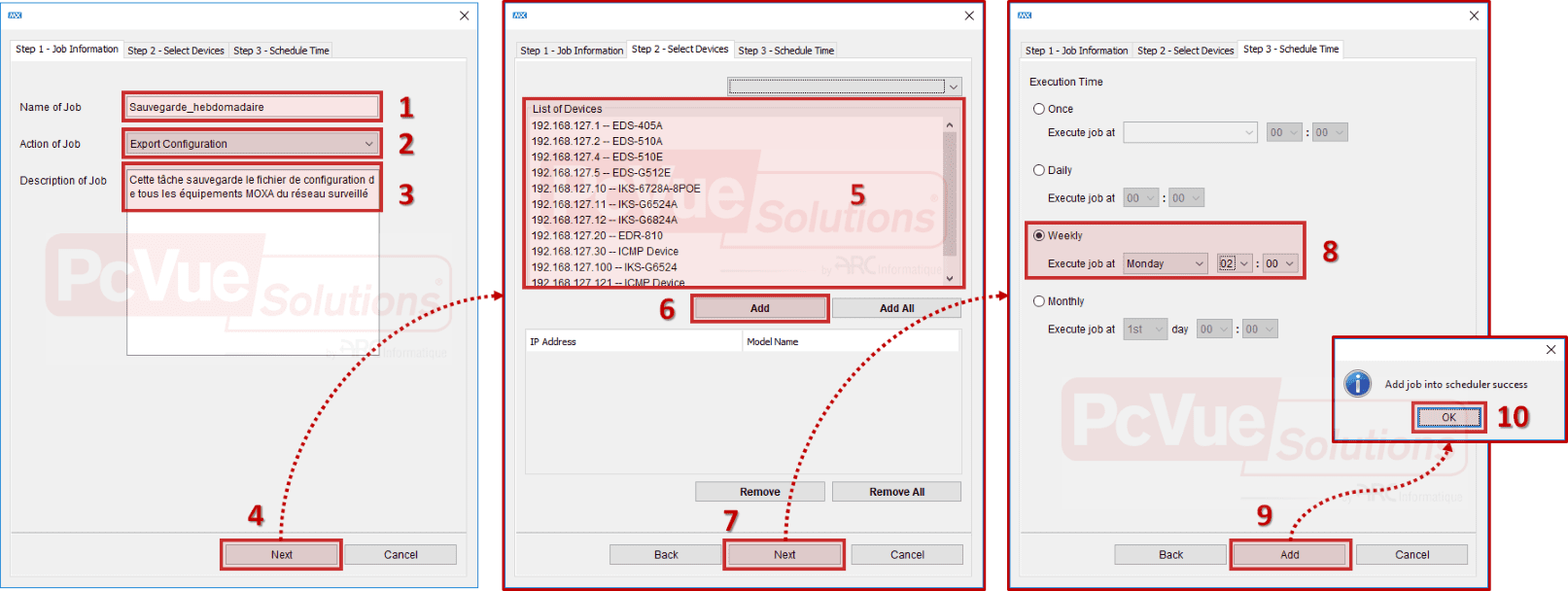Expand the weekday dropdown showing Monday

1199,263
